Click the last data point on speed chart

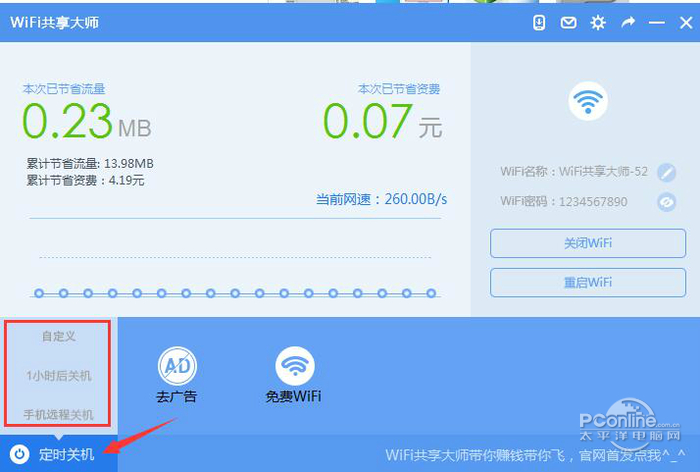pos(431,293)
